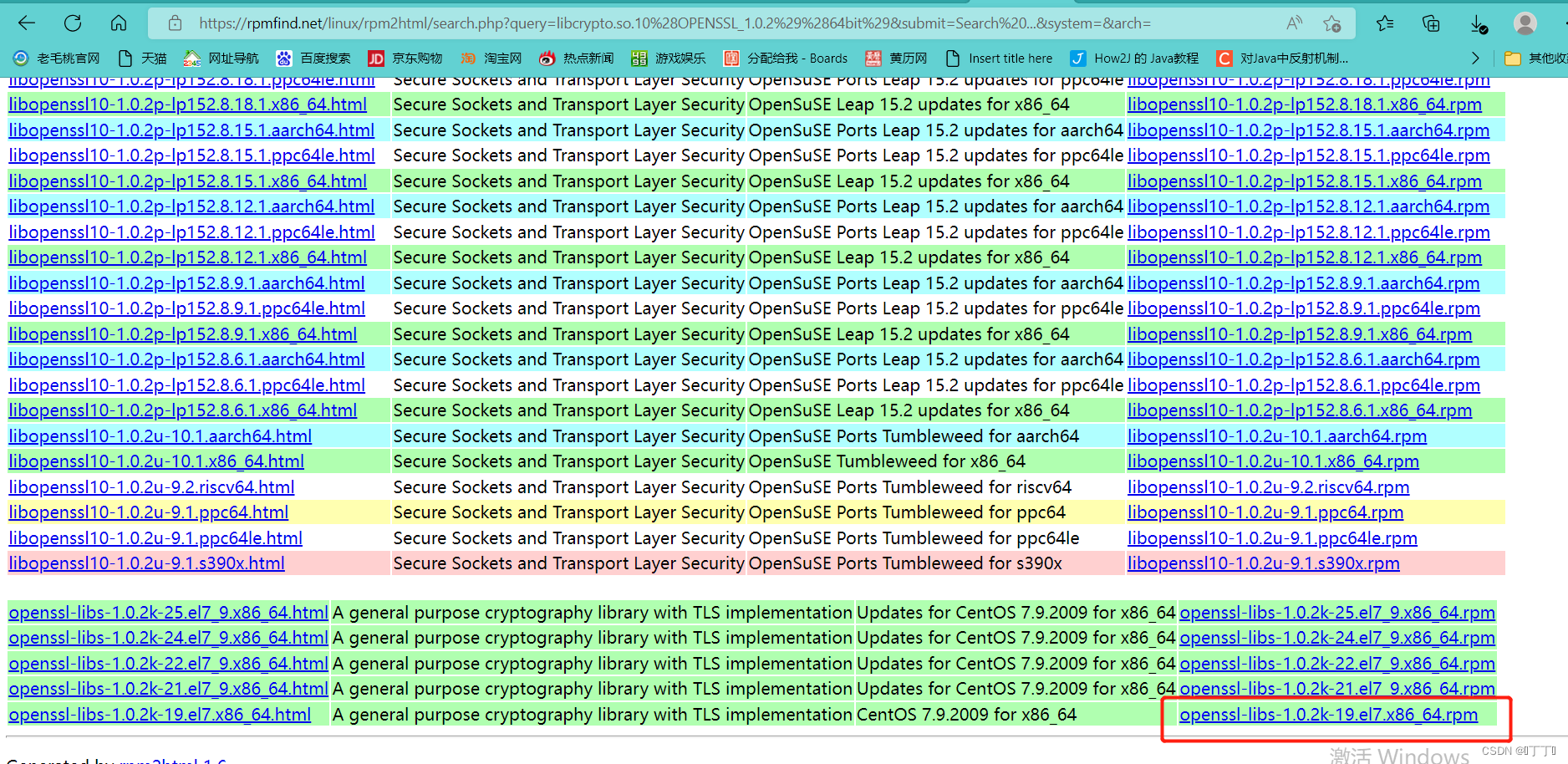Open the browser home page icon

click(x=119, y=23)
